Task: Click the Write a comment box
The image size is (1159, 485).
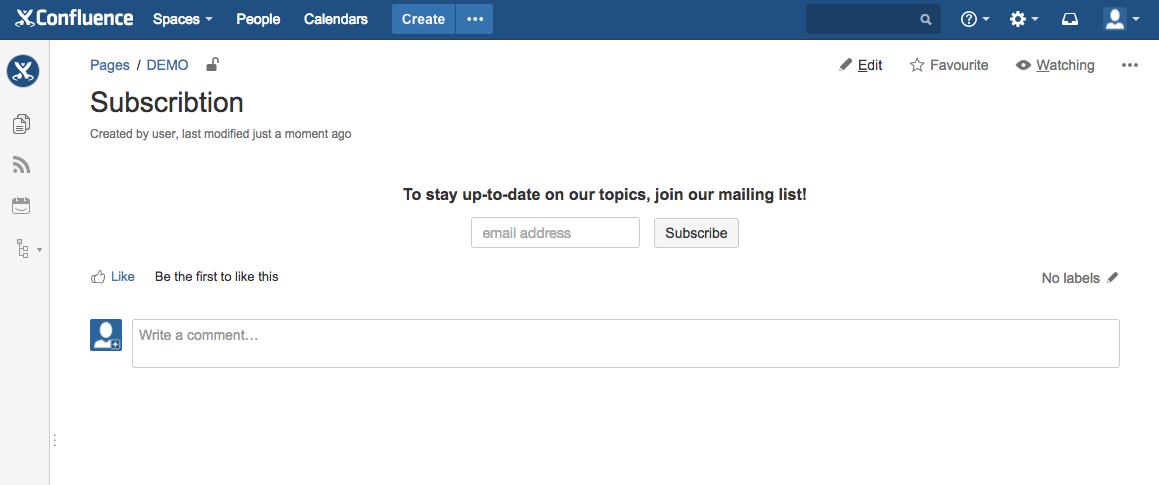Action: tap(625, 343)
